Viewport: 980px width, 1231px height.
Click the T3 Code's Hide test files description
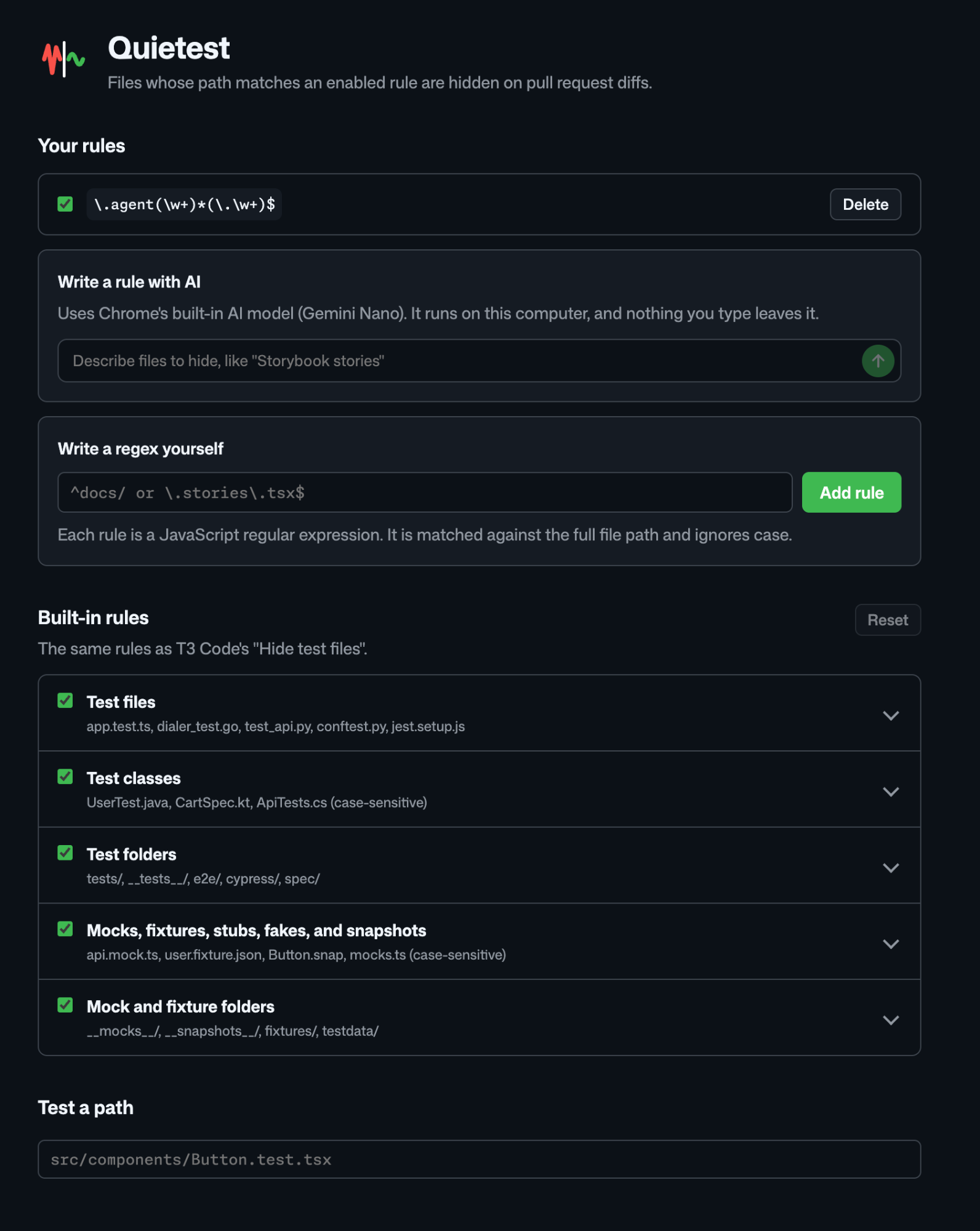(x=203, y=649)
